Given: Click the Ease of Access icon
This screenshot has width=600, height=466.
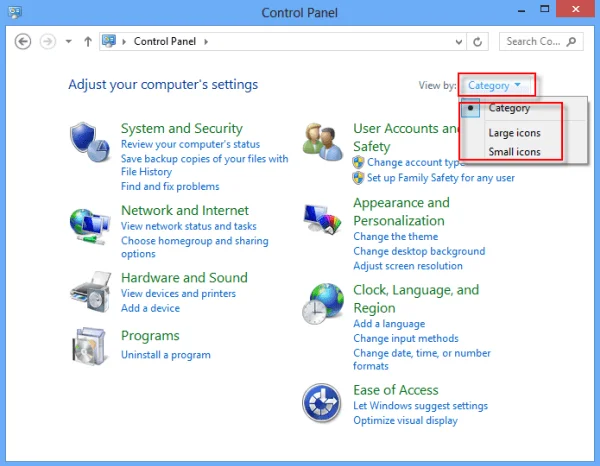Looking at the screenshot, I should tap(322, 403).
